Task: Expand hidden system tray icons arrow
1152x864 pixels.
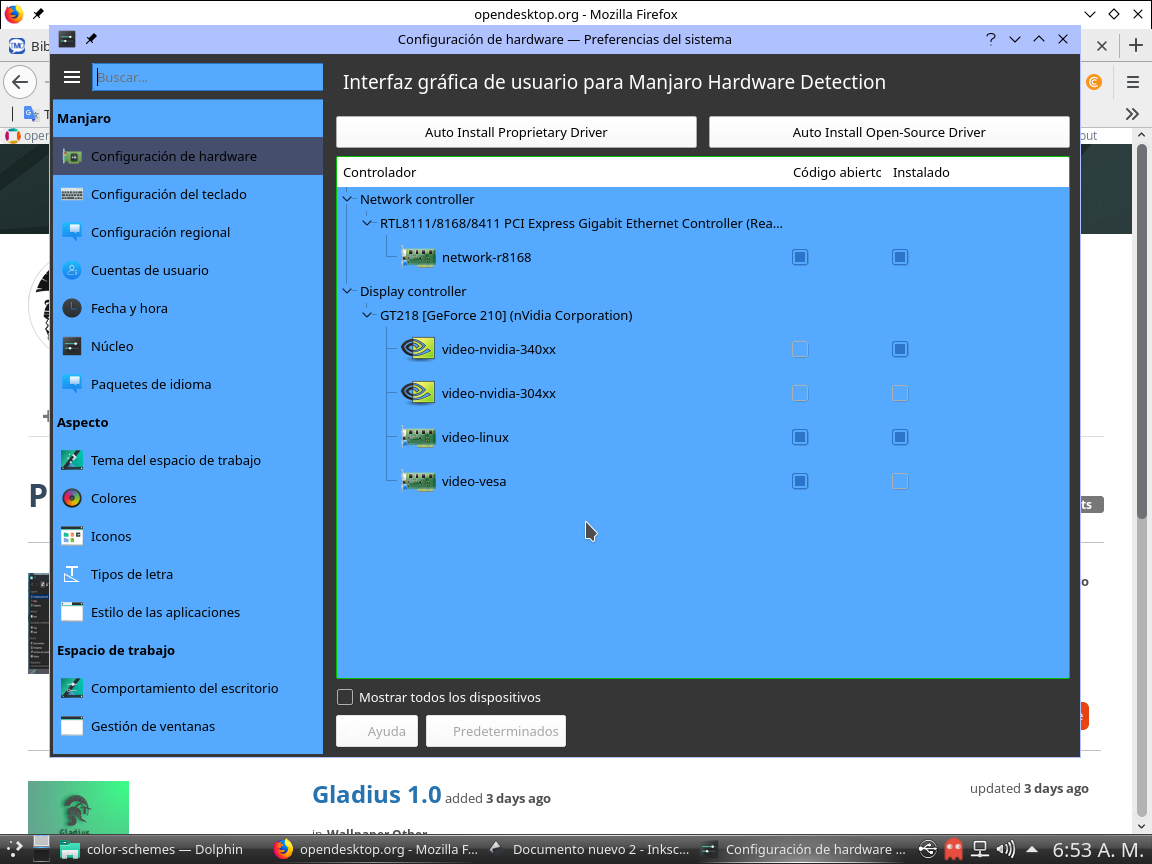Action: [x=1032, y=850]
